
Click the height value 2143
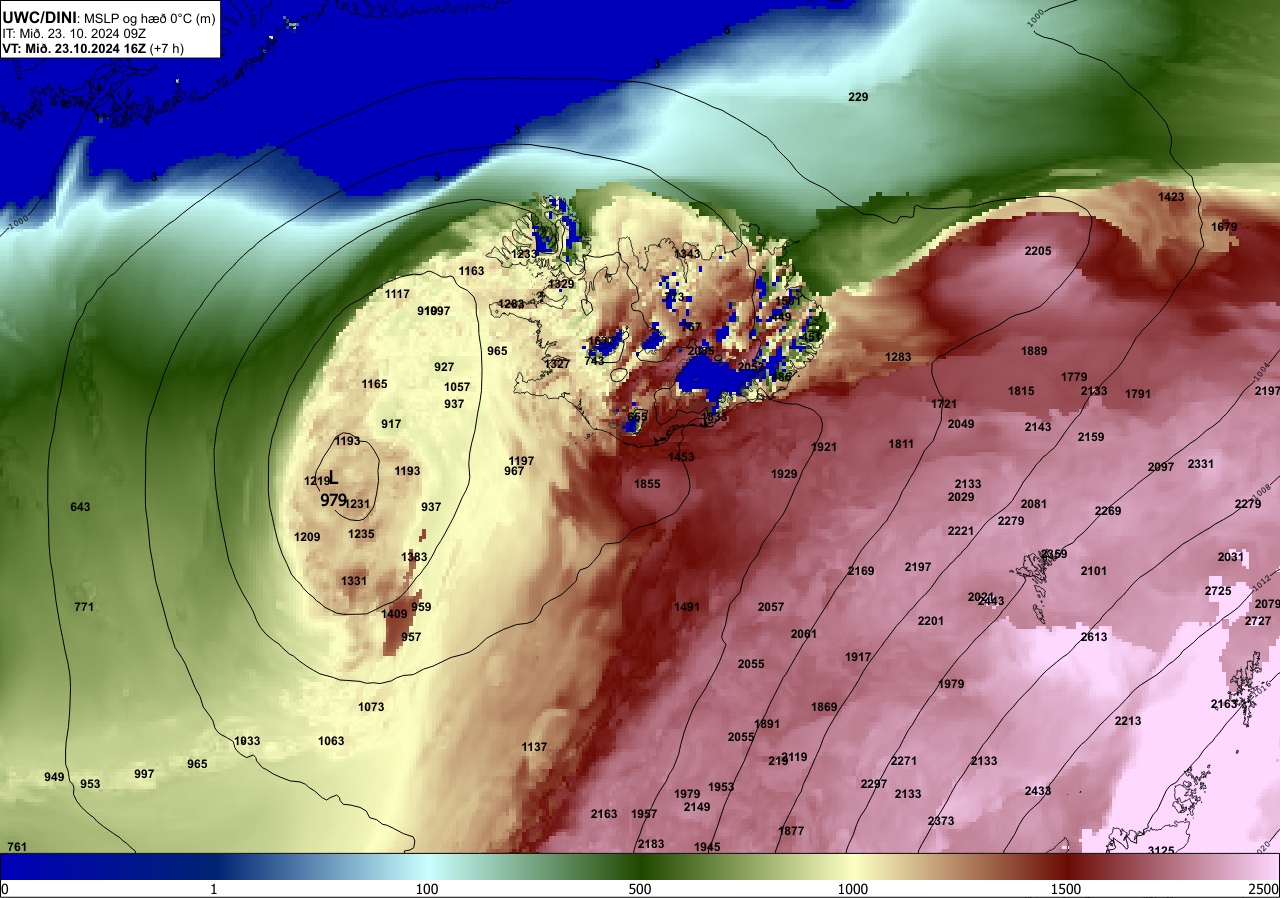[1038, 427]
